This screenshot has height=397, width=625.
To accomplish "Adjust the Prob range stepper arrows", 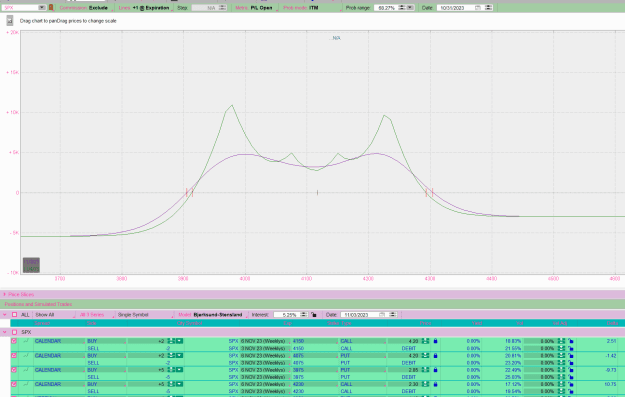I will click(x=402, y=8).
